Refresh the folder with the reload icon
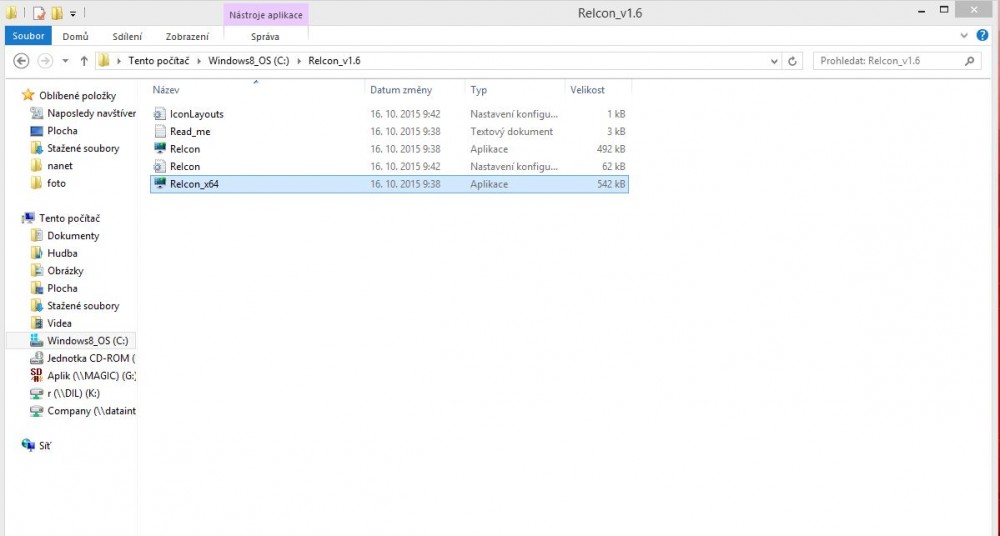Screen dimensions: 1000x536 pos(793,61)
